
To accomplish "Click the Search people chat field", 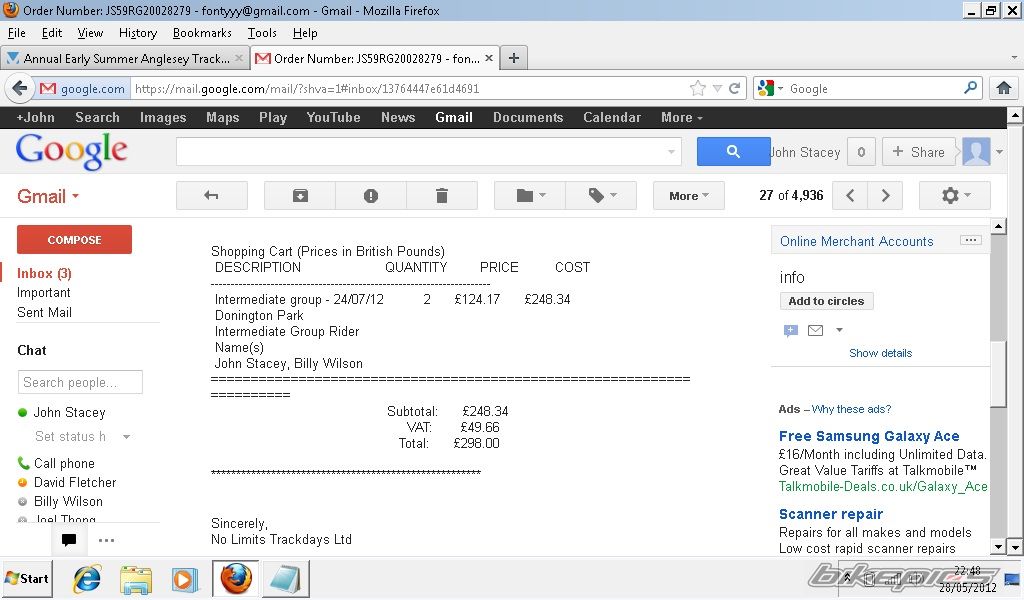I will point(80,382).
